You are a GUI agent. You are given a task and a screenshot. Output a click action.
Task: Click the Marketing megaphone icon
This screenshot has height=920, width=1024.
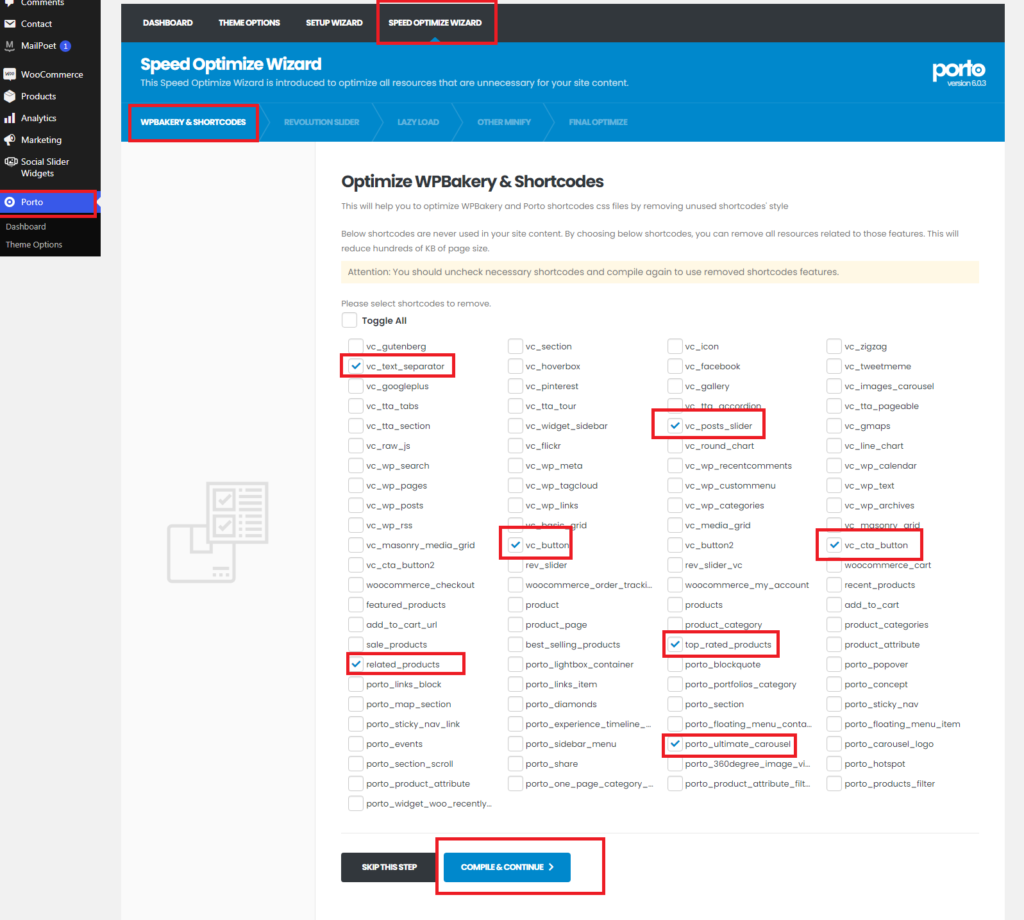(10, 140)
